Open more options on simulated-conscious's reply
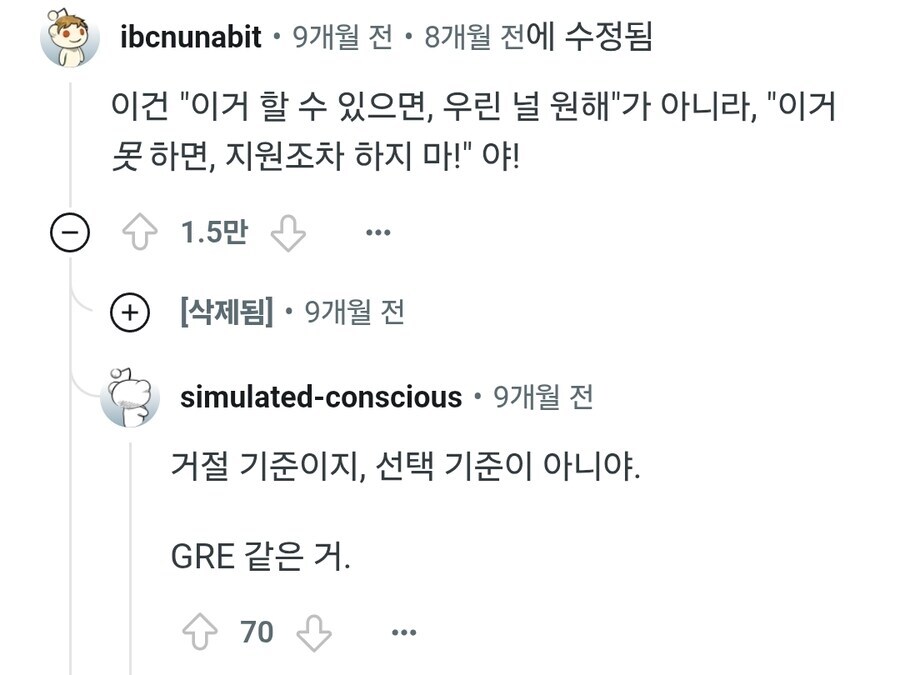The image size is (900, 675). [403, 632]
